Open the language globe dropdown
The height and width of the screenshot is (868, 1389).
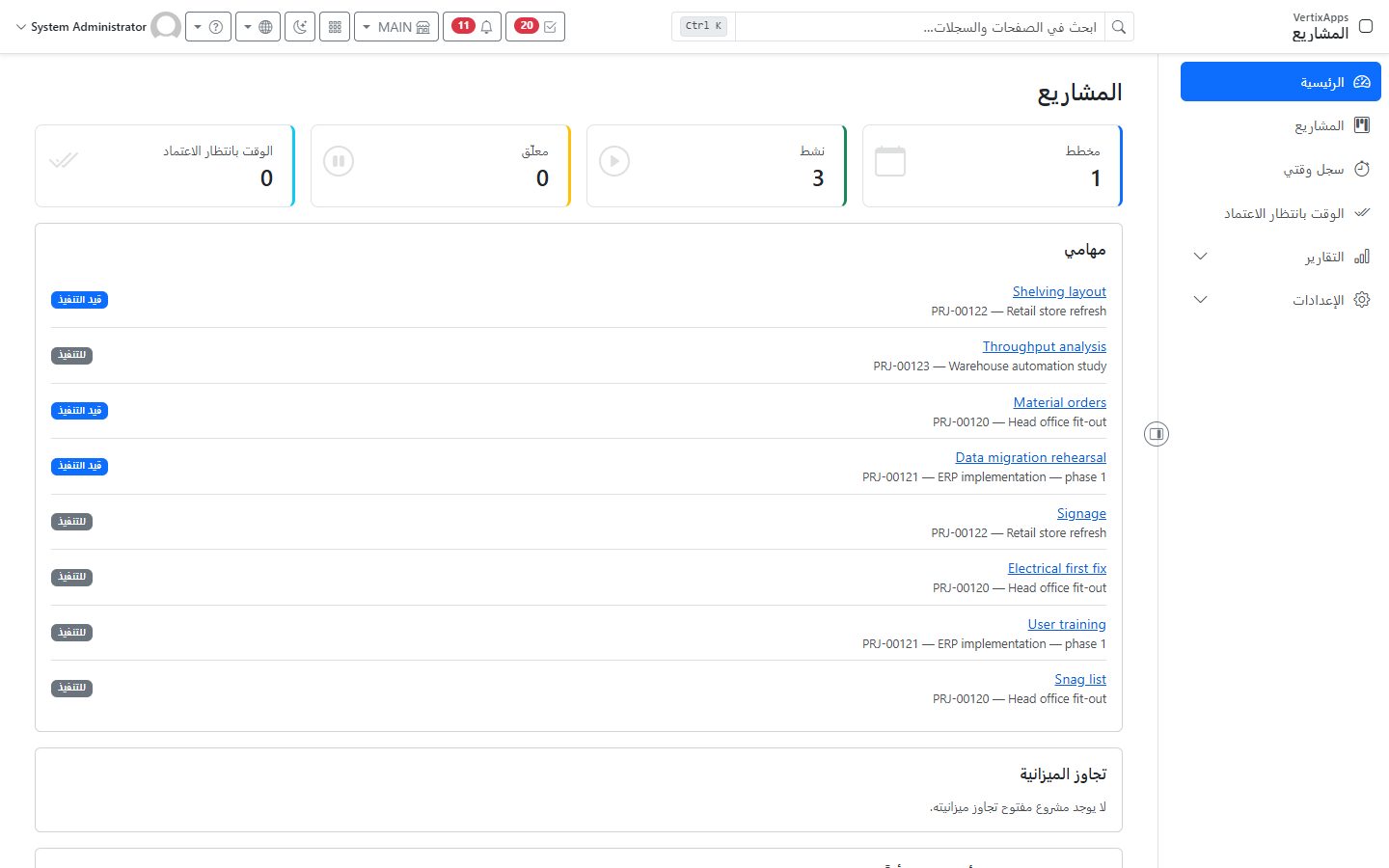259,26
